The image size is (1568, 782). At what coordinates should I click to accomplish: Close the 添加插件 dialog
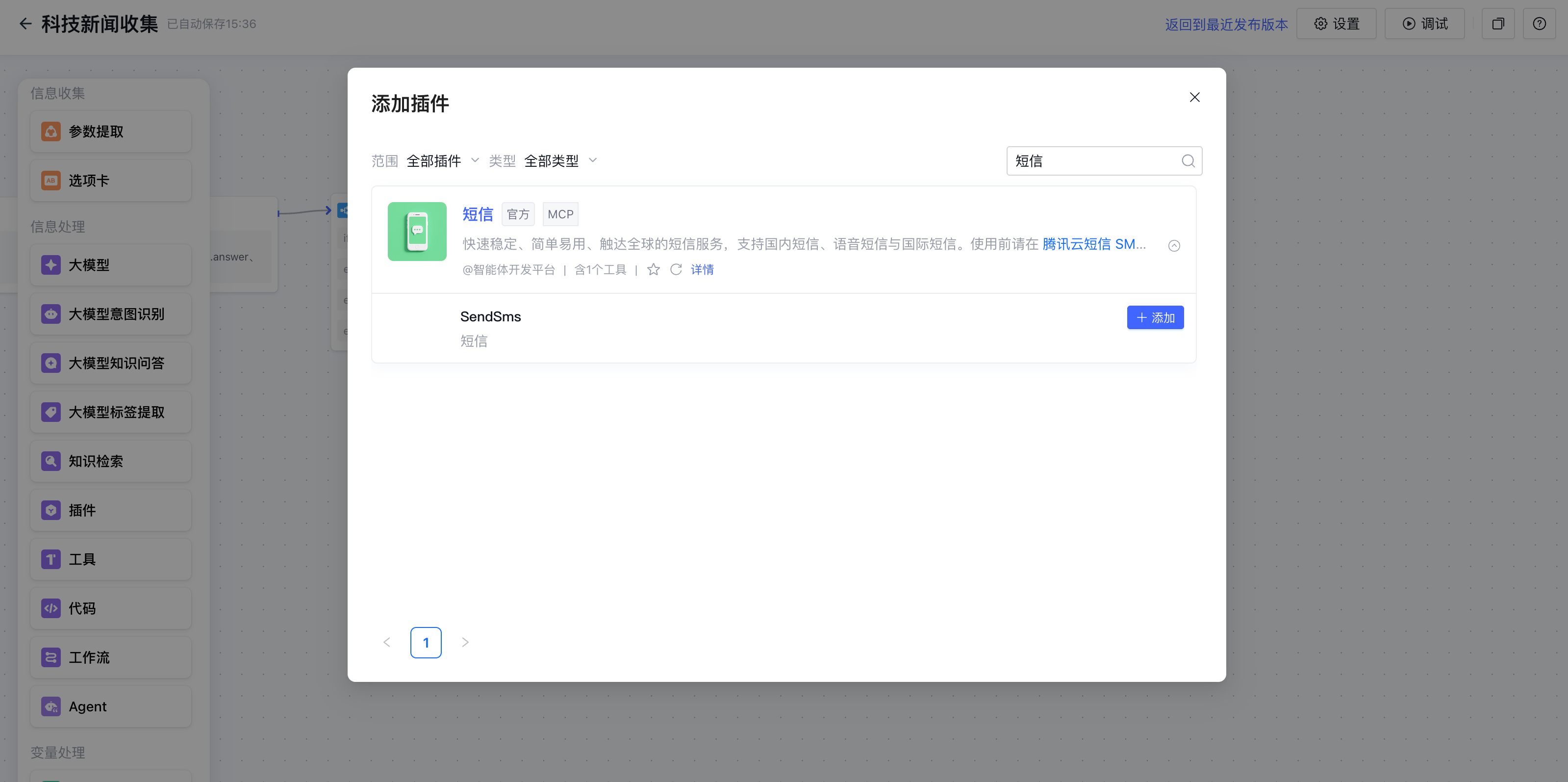[1194, 98]
